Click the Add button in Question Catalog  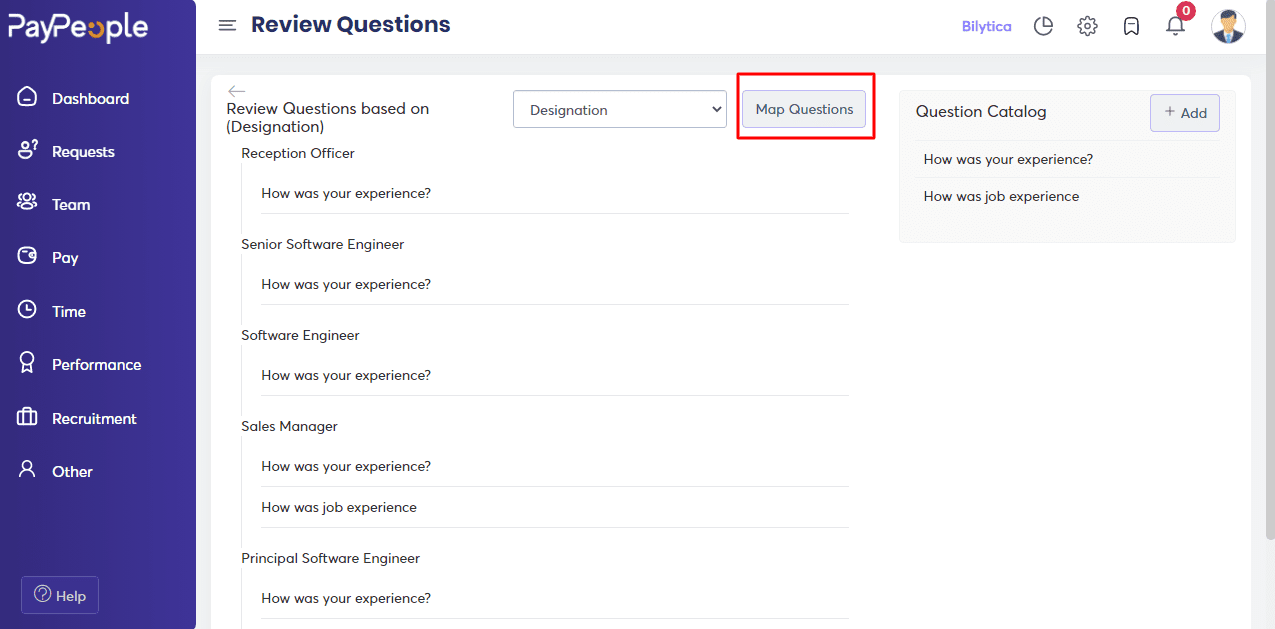coord(1185,113)
